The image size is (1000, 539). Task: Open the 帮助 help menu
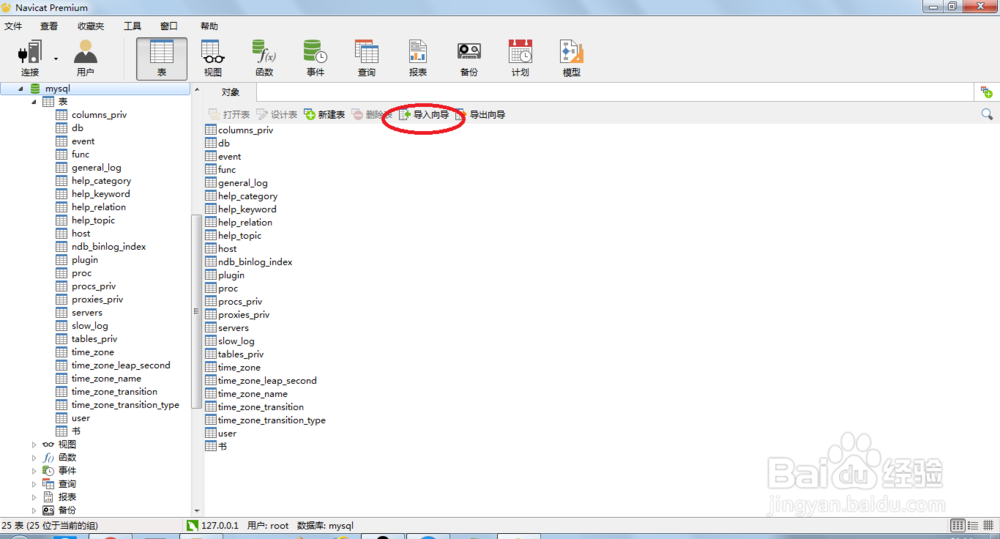pyautogui.click(x=209, y=26)
